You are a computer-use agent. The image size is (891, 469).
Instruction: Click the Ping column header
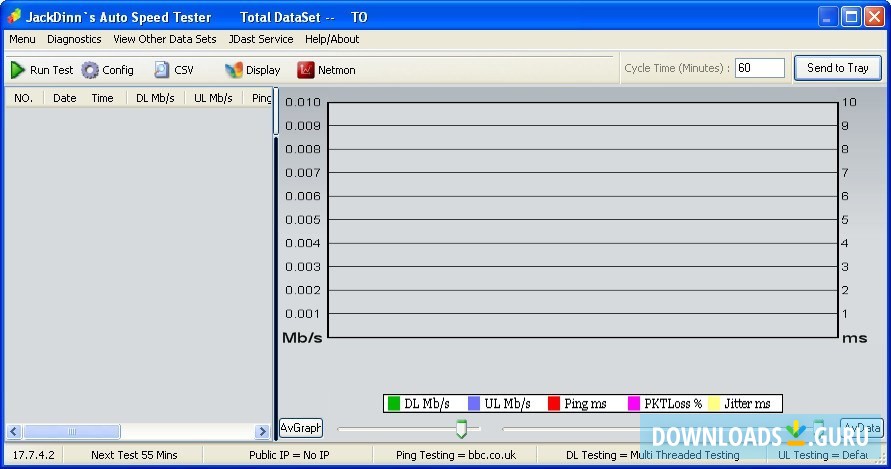(261, 98)
